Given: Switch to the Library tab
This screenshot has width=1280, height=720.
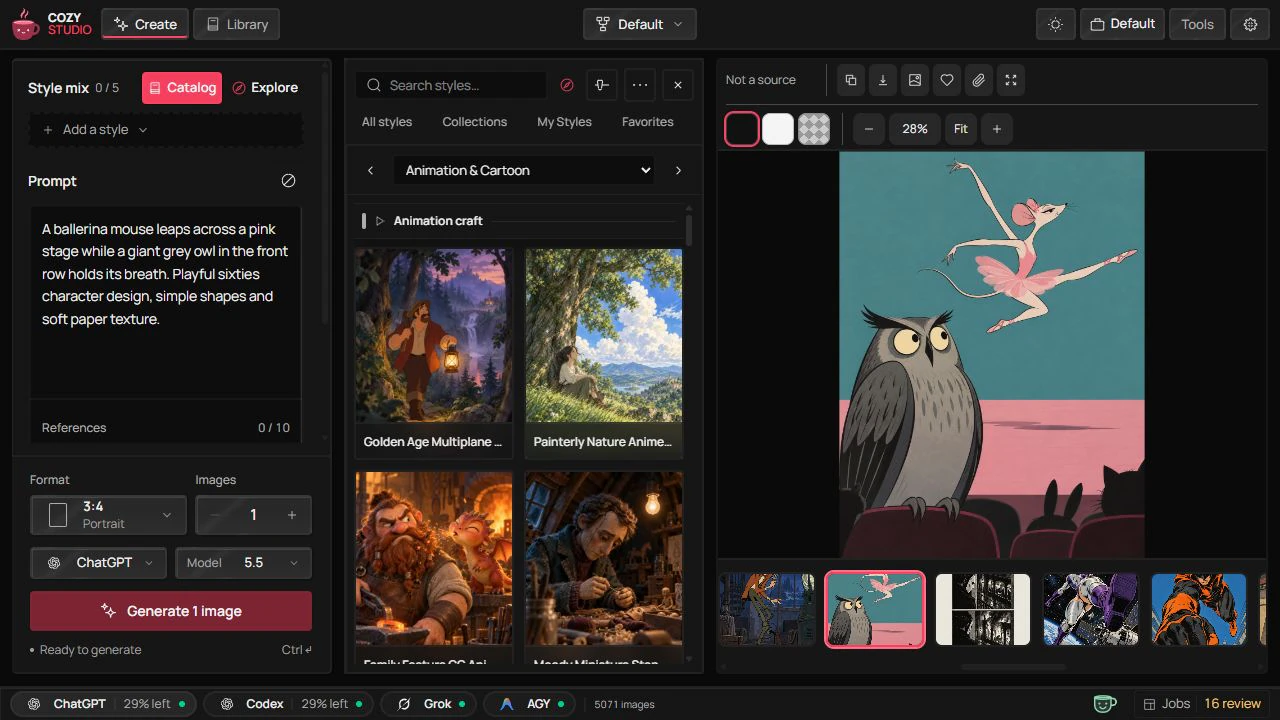Looking at the screenshot, I should click(236, 24).
